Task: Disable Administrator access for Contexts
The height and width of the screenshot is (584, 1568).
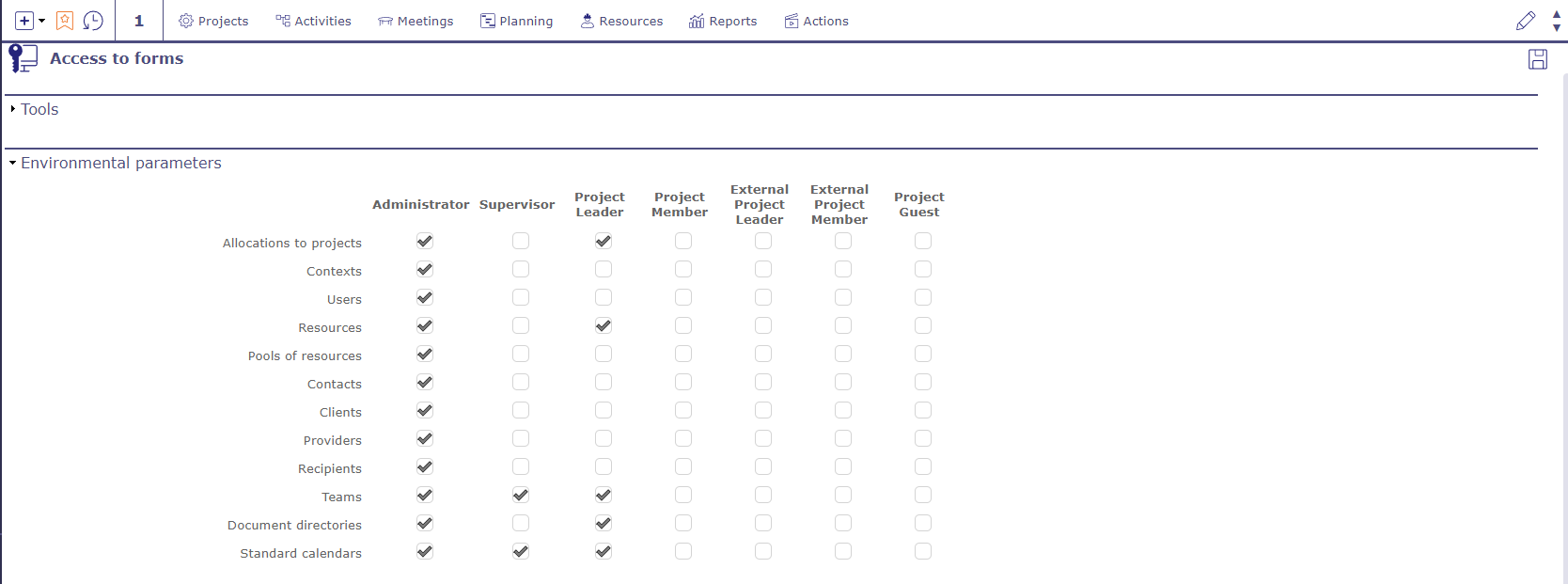Action: (425, 270)
